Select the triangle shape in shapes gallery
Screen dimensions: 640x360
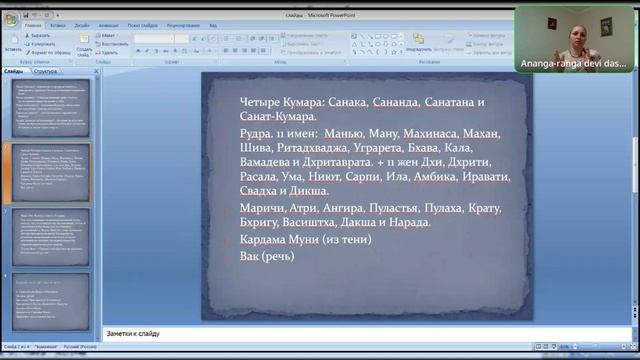[354, 44]
